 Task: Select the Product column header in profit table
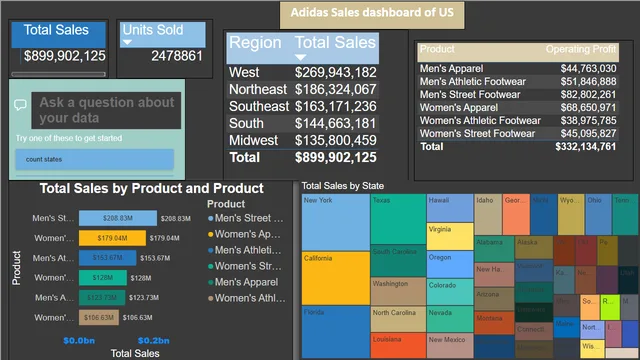coord(437,49)
